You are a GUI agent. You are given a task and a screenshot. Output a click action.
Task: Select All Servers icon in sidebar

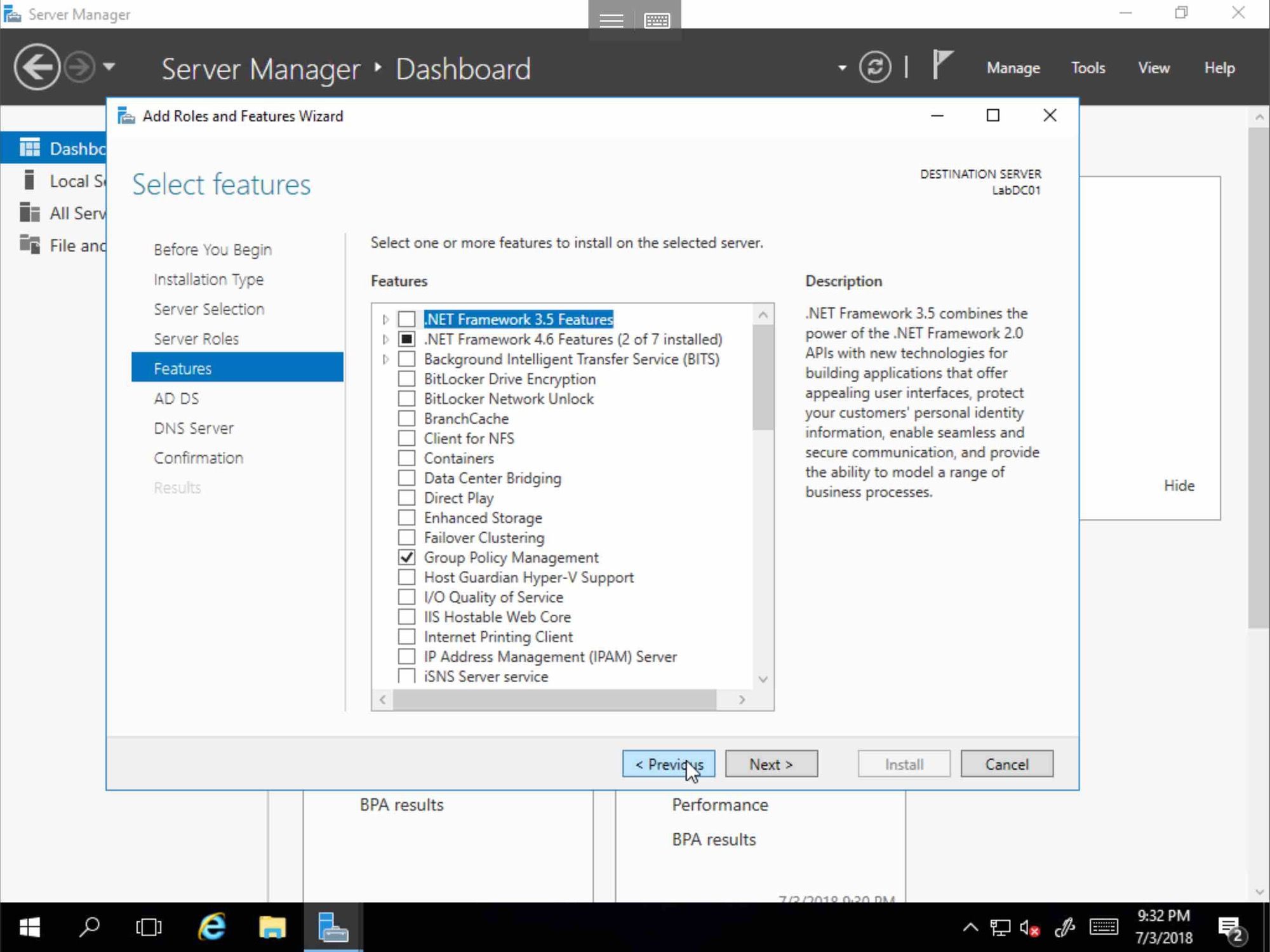29,212
